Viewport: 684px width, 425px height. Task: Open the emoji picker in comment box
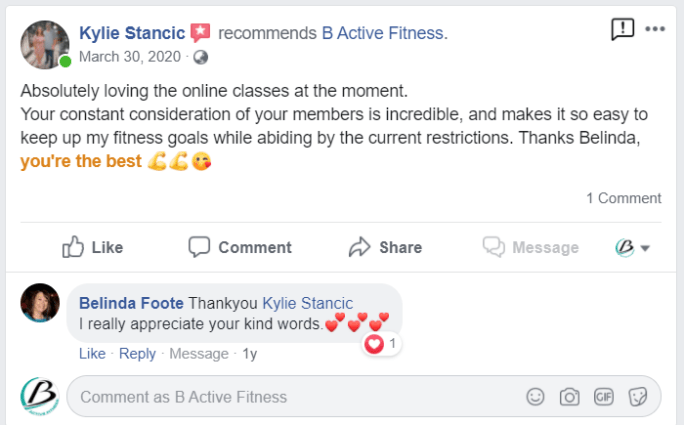point(536,397)
